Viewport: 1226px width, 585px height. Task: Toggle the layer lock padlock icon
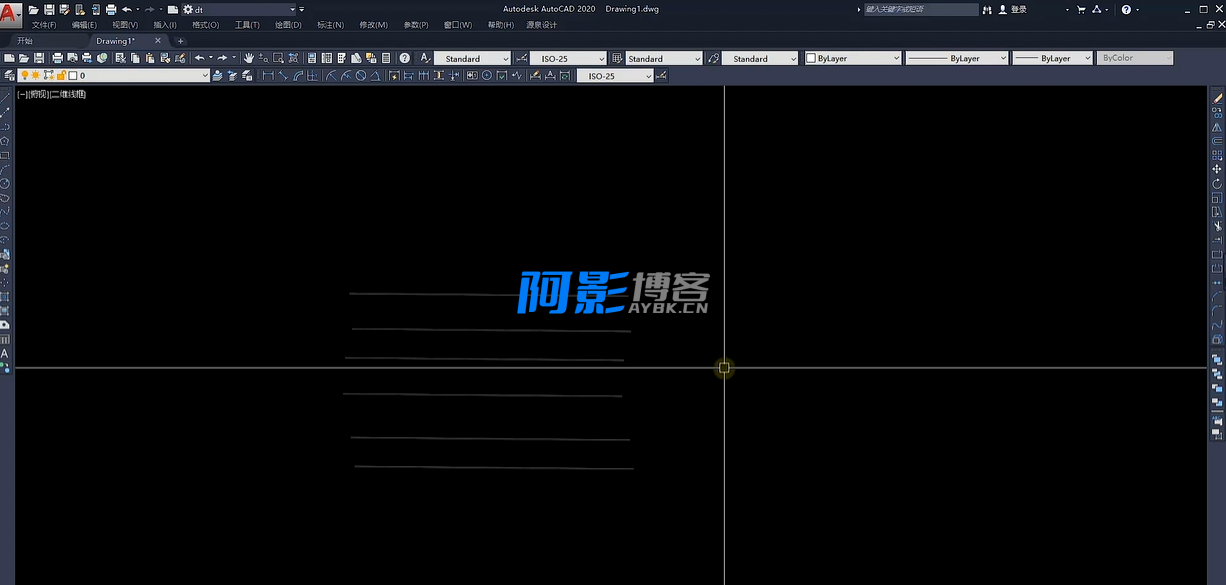[61, 75]
